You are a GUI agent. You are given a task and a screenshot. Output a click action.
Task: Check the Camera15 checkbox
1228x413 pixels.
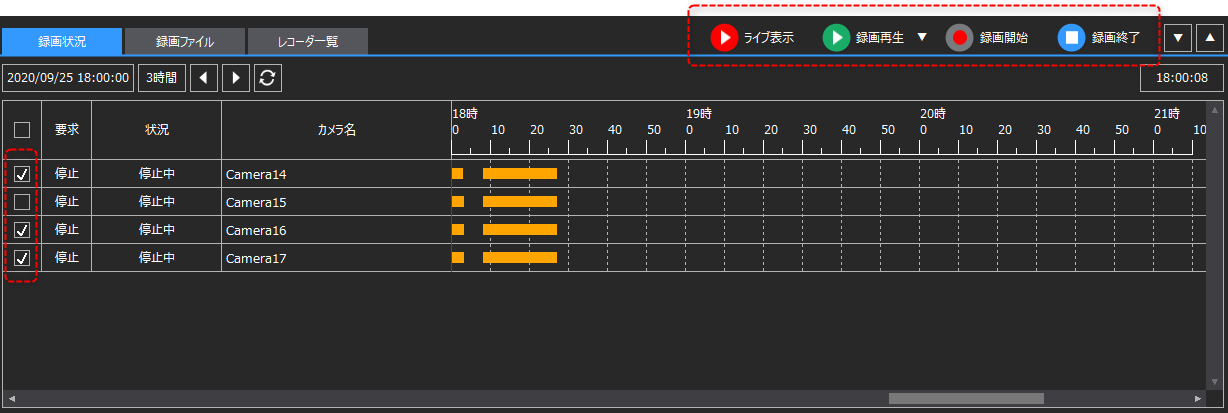pos(22,202)
